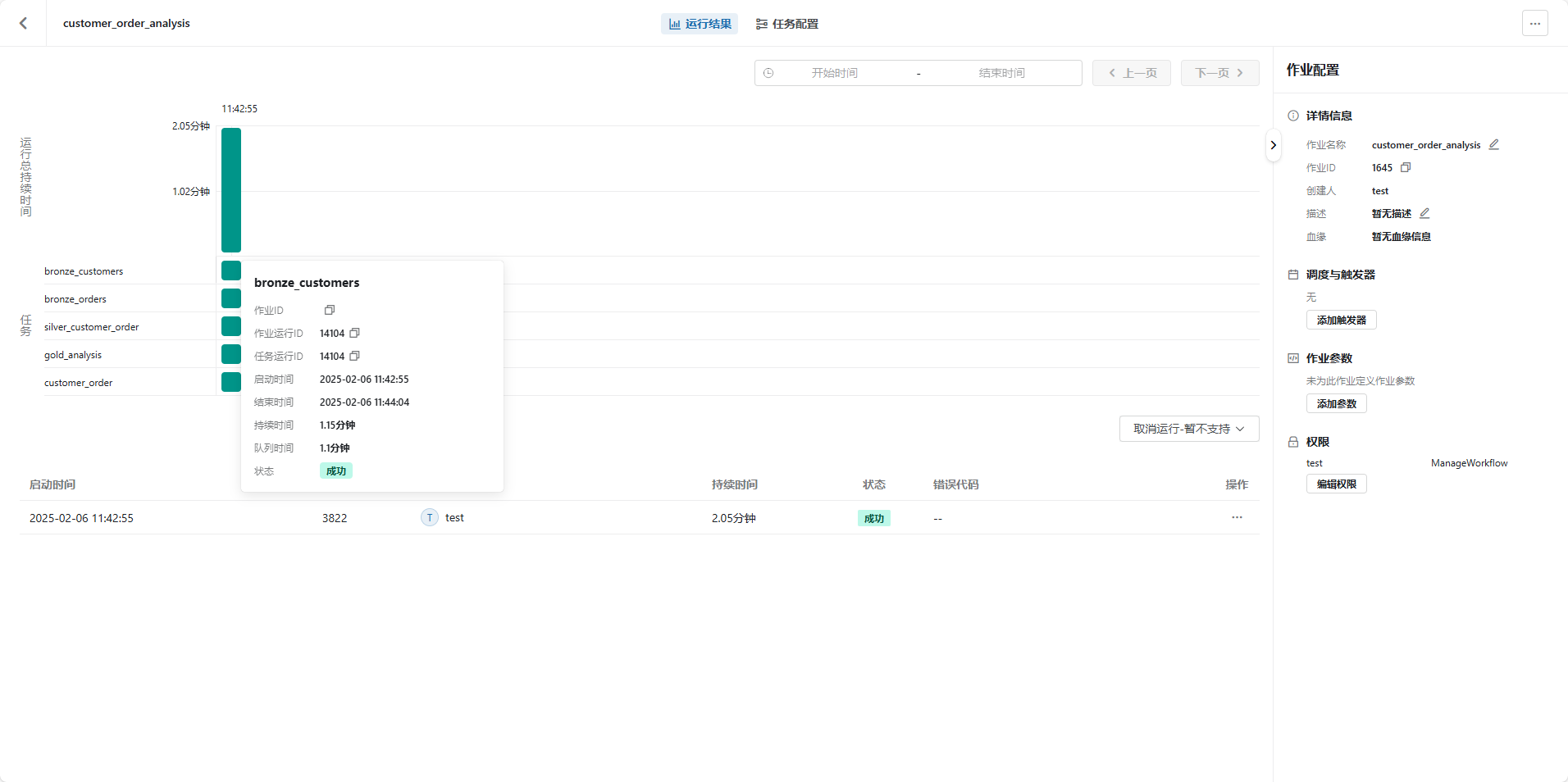Click the 暂无血缘信息 text
Viewport: 1568px width, 782px height.
coord(1402,236)
